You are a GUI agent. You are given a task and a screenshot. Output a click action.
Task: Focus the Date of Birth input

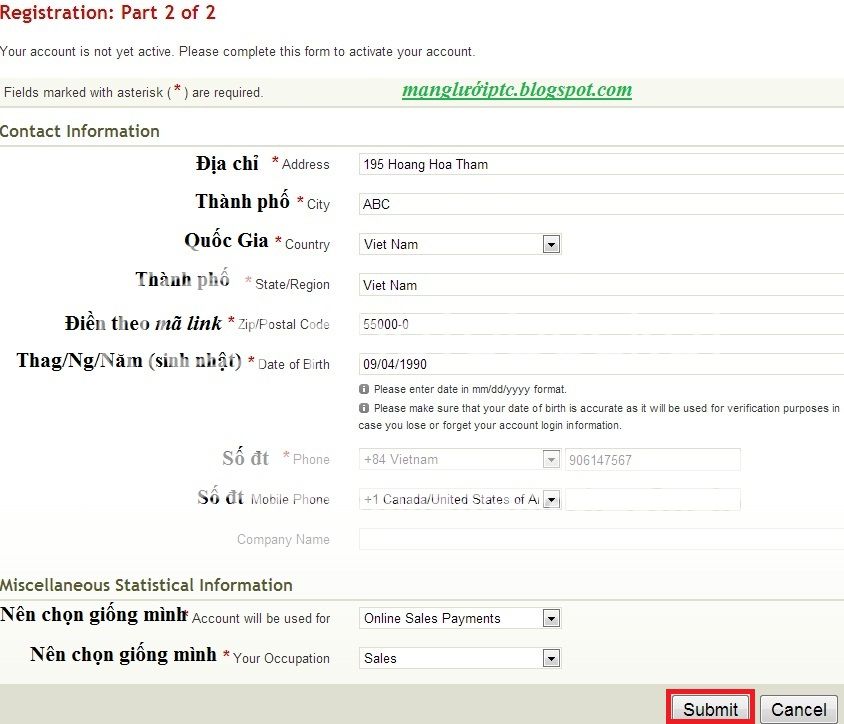[600, 364]
